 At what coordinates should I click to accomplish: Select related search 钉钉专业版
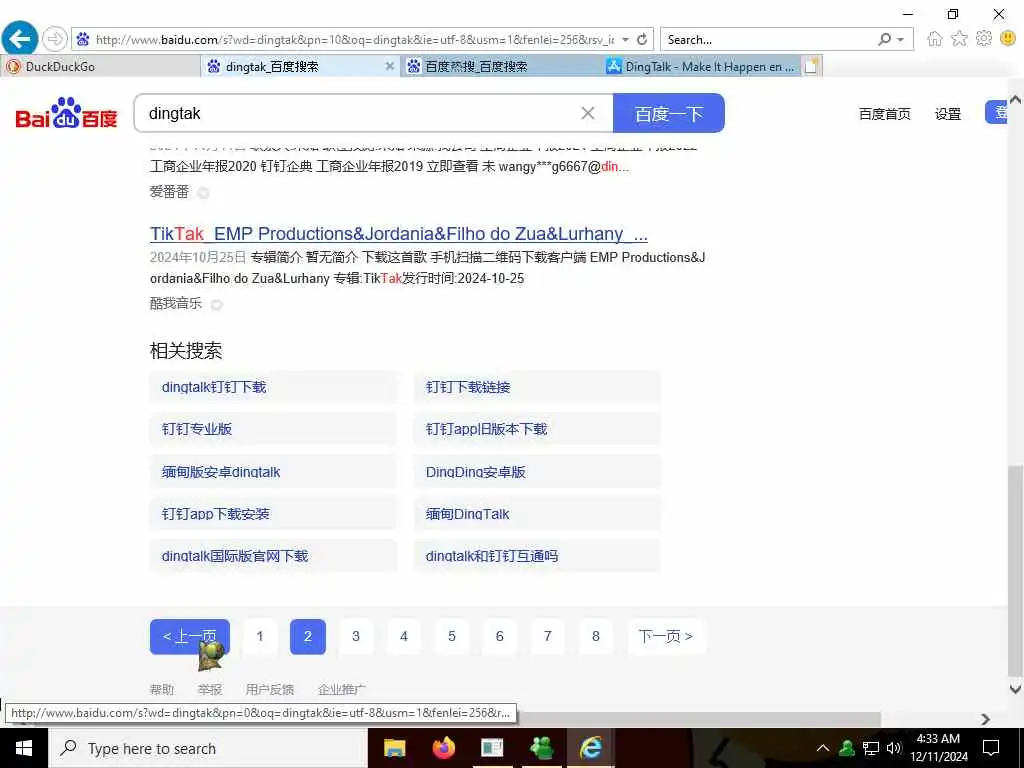click(x=273, y=429)
